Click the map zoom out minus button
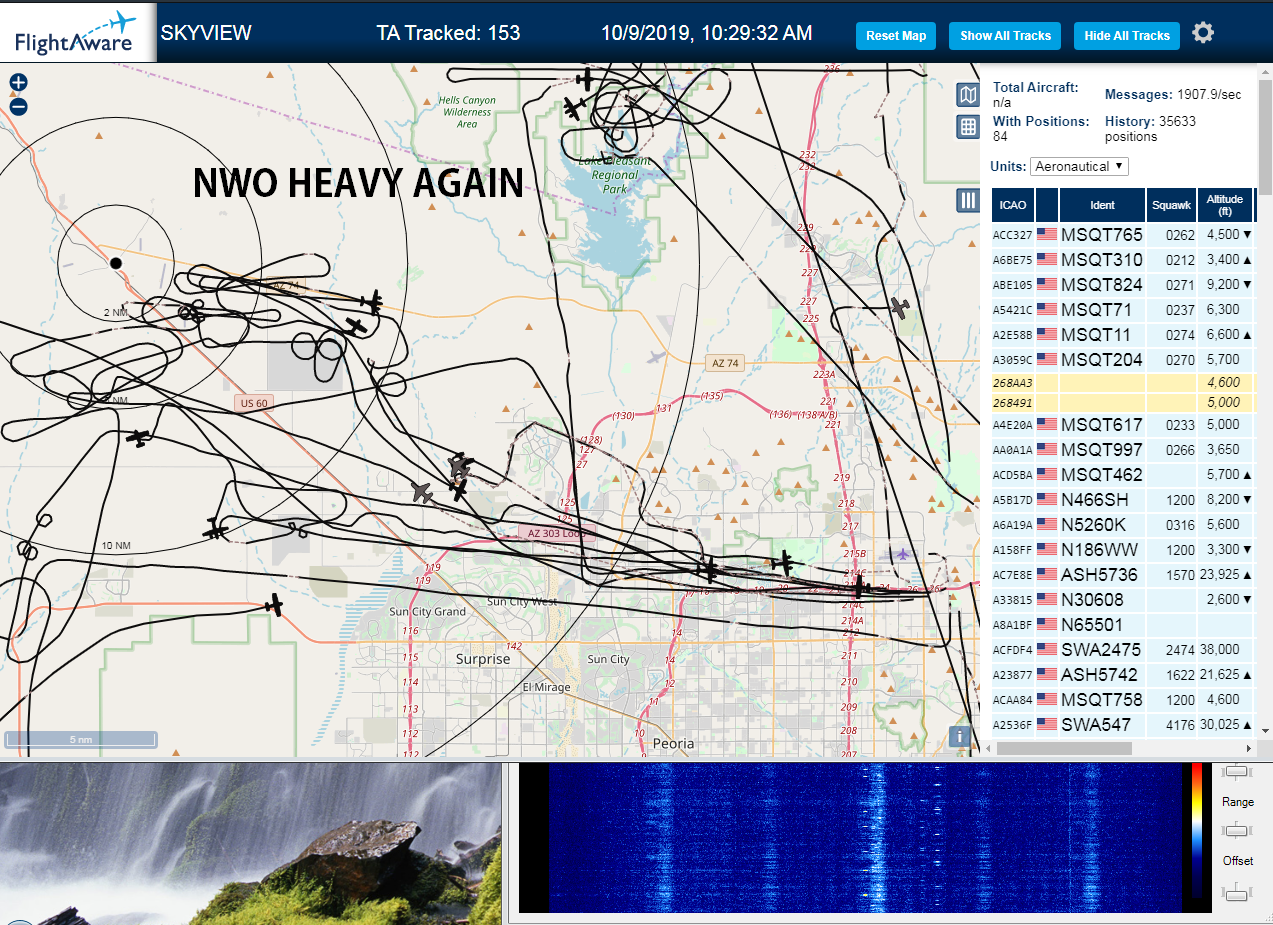The width and height of the screenshot is (1273, 925). pyautogui.click(x=18, y=106)
